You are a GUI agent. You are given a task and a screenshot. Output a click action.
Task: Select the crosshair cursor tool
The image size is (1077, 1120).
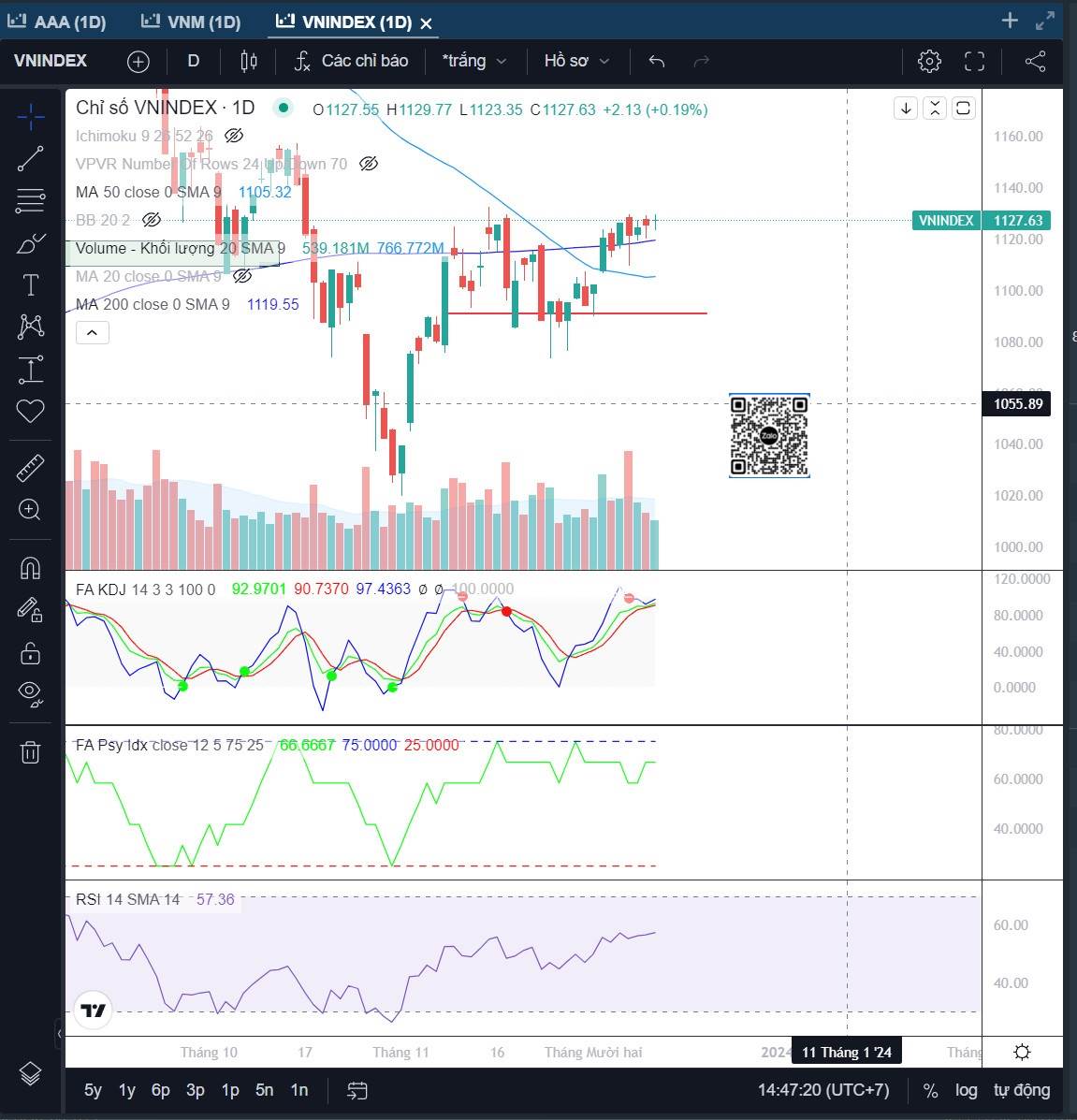[x=30, y=117]
